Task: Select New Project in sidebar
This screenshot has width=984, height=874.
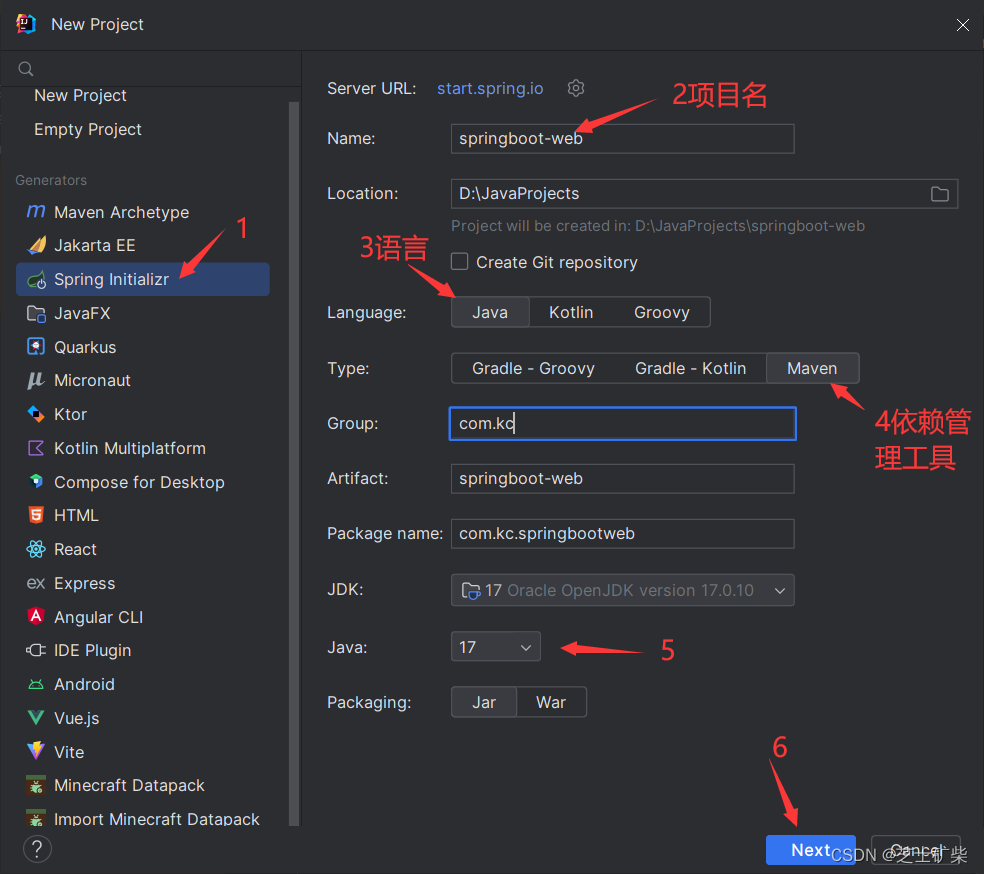Action: 80,95
